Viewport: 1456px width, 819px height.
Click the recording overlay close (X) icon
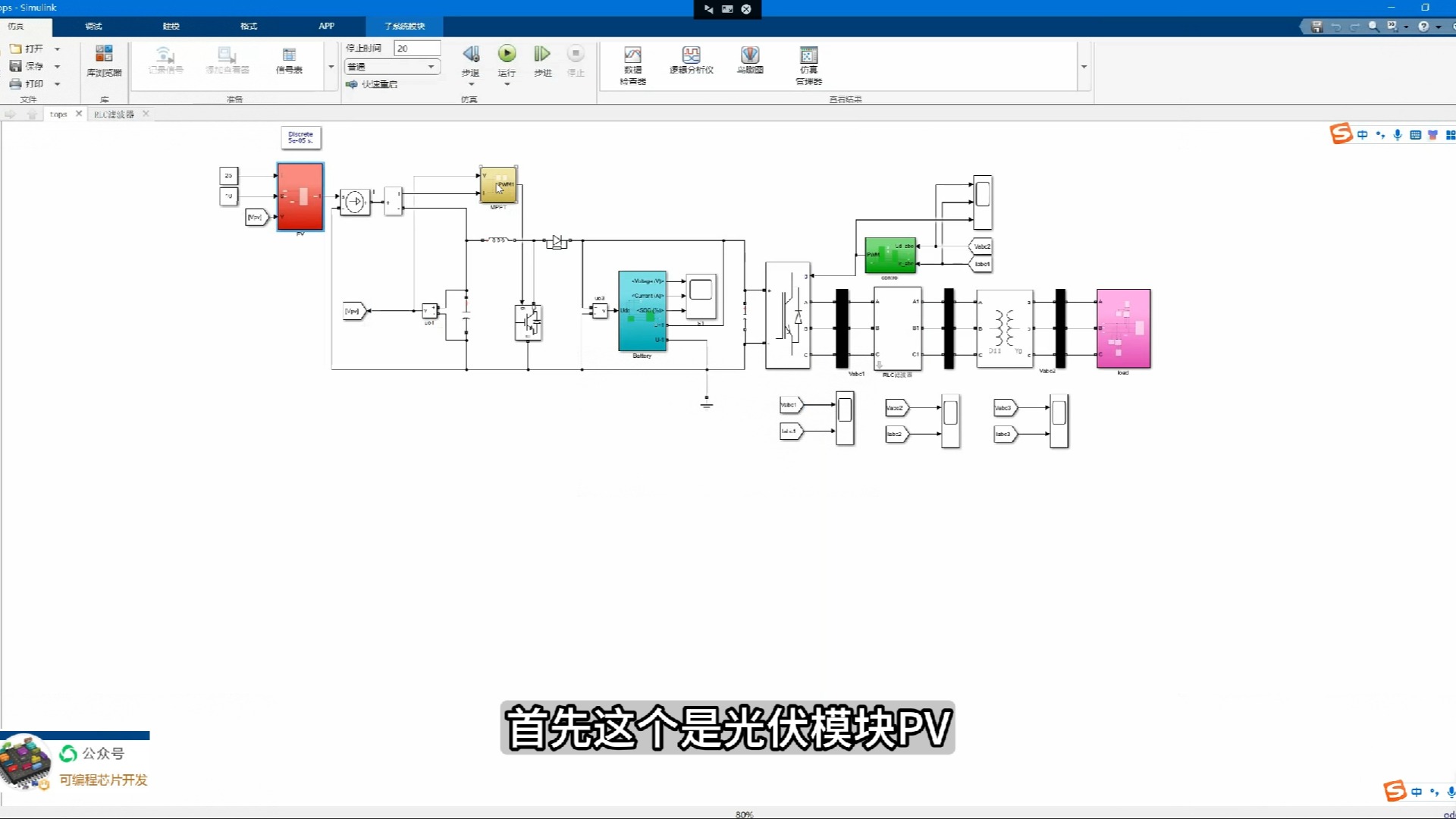pyautogui.click(x=746, y=9)
